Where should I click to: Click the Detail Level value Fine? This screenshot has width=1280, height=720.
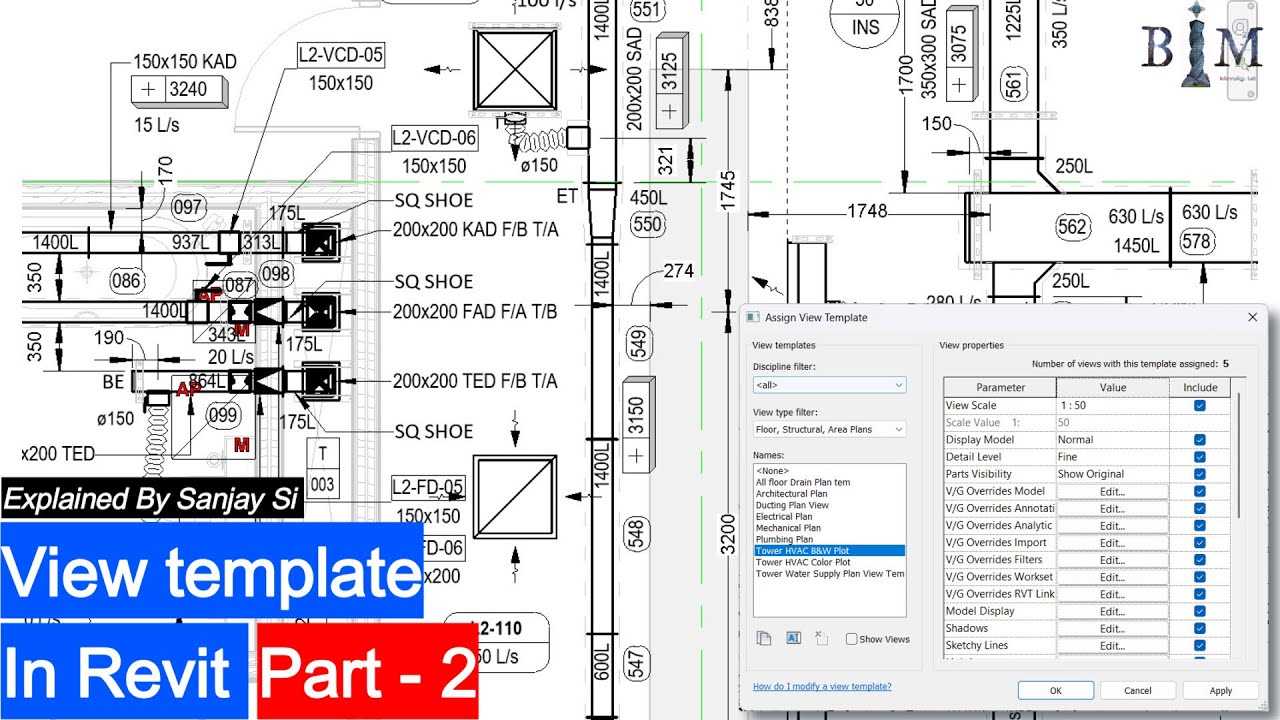[x=1113, y=457]
